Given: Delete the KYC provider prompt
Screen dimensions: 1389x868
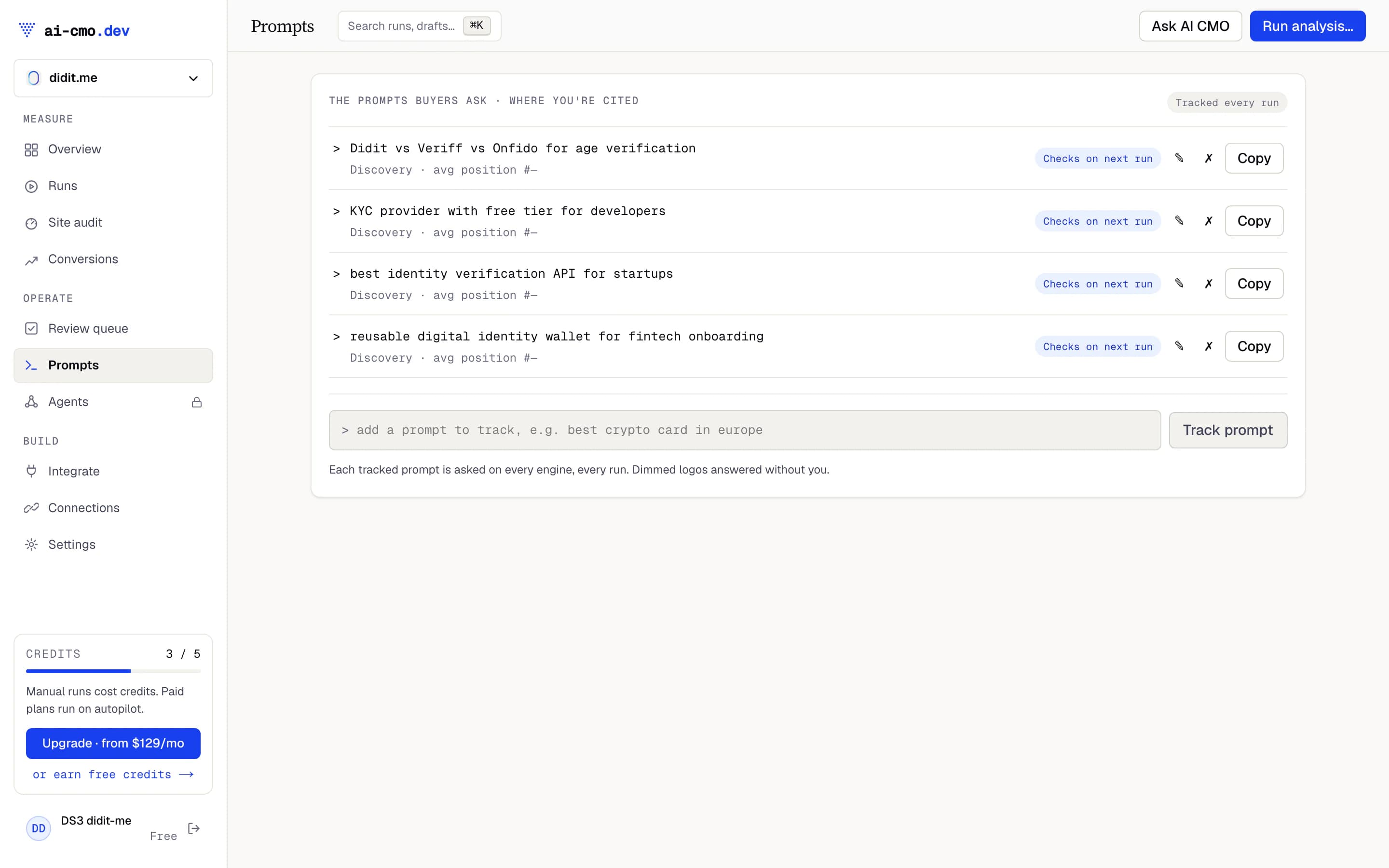Looking at the screenshot, I should pyautogui.click(x=1208, y=221).
